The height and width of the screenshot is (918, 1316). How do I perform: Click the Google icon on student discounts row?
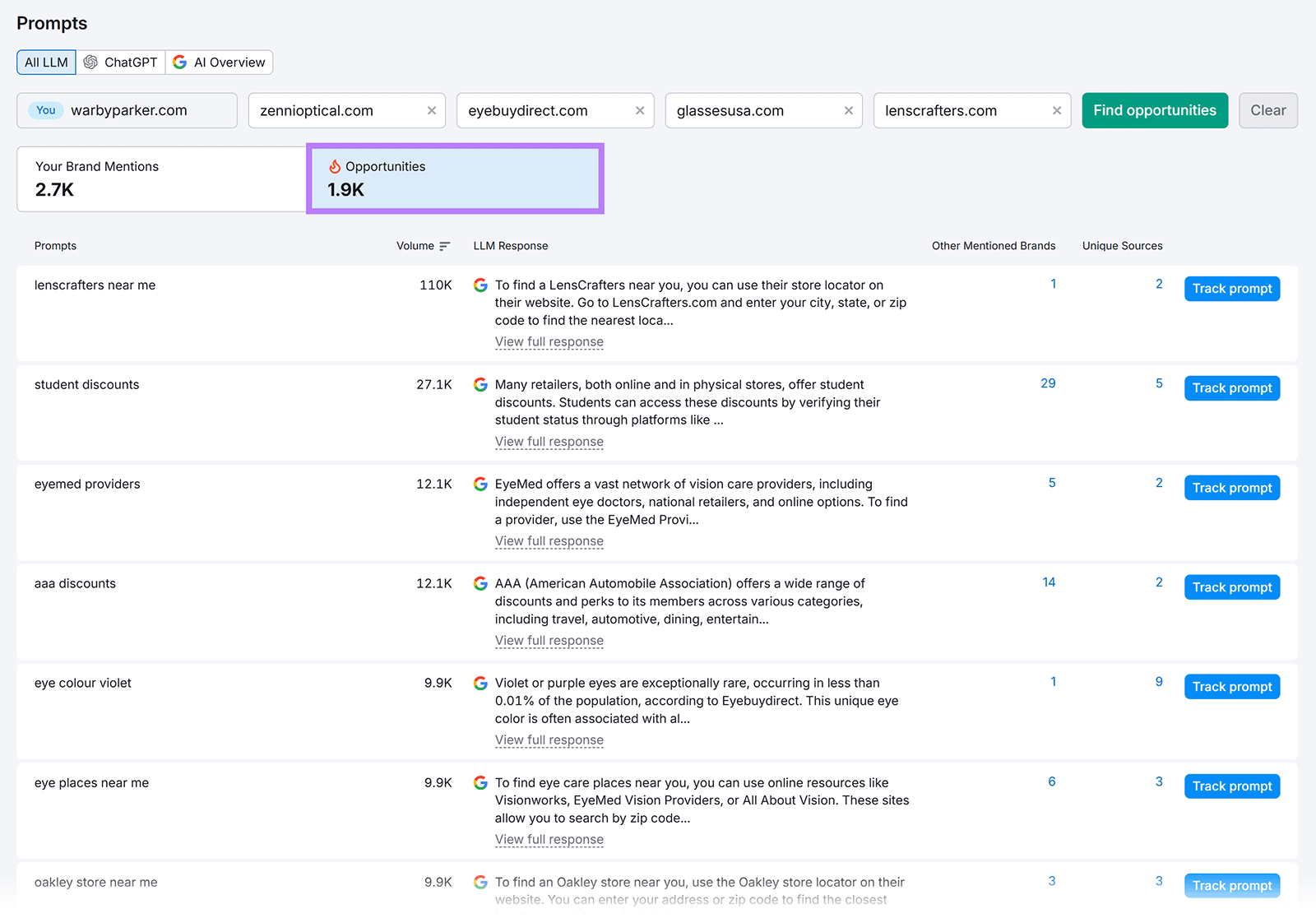coord(480,385)
